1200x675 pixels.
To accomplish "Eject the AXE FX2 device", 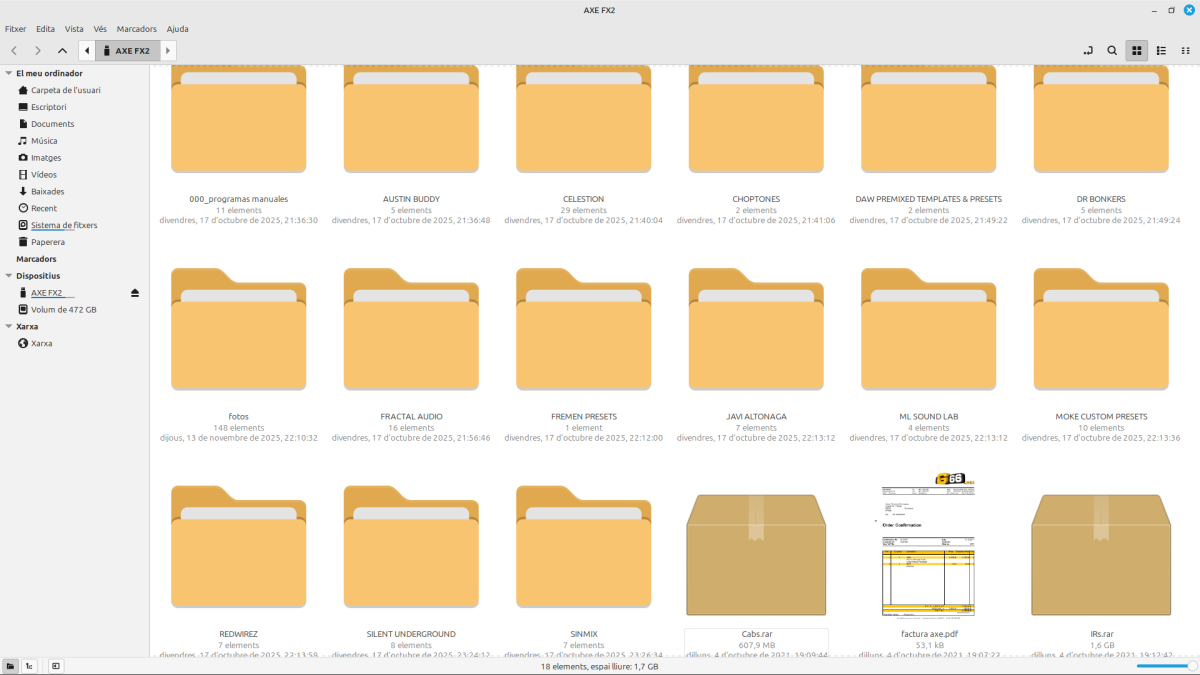I will (135, 293).
